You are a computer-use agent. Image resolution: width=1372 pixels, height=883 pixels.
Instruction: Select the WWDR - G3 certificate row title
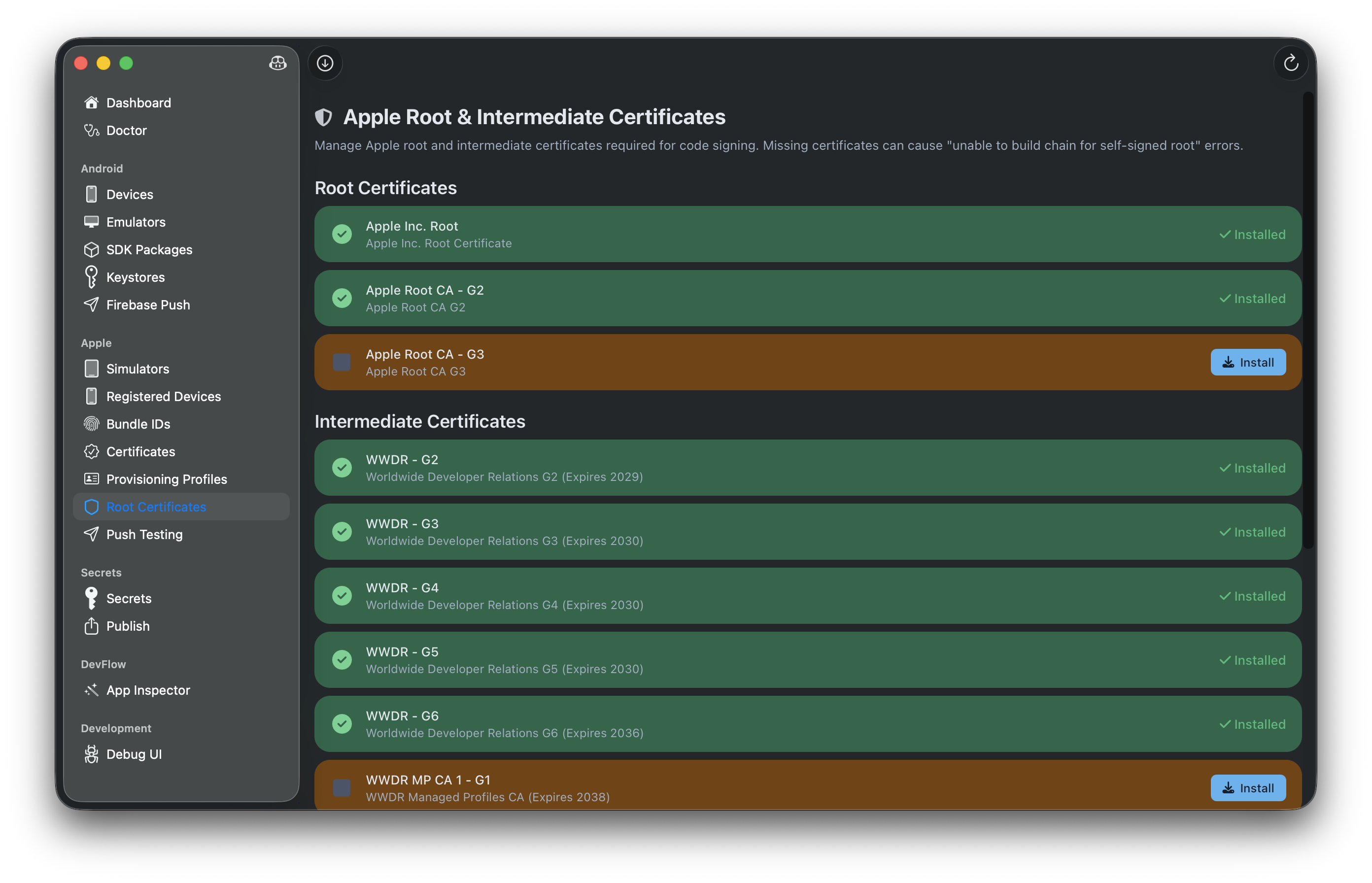coord(402,523)
